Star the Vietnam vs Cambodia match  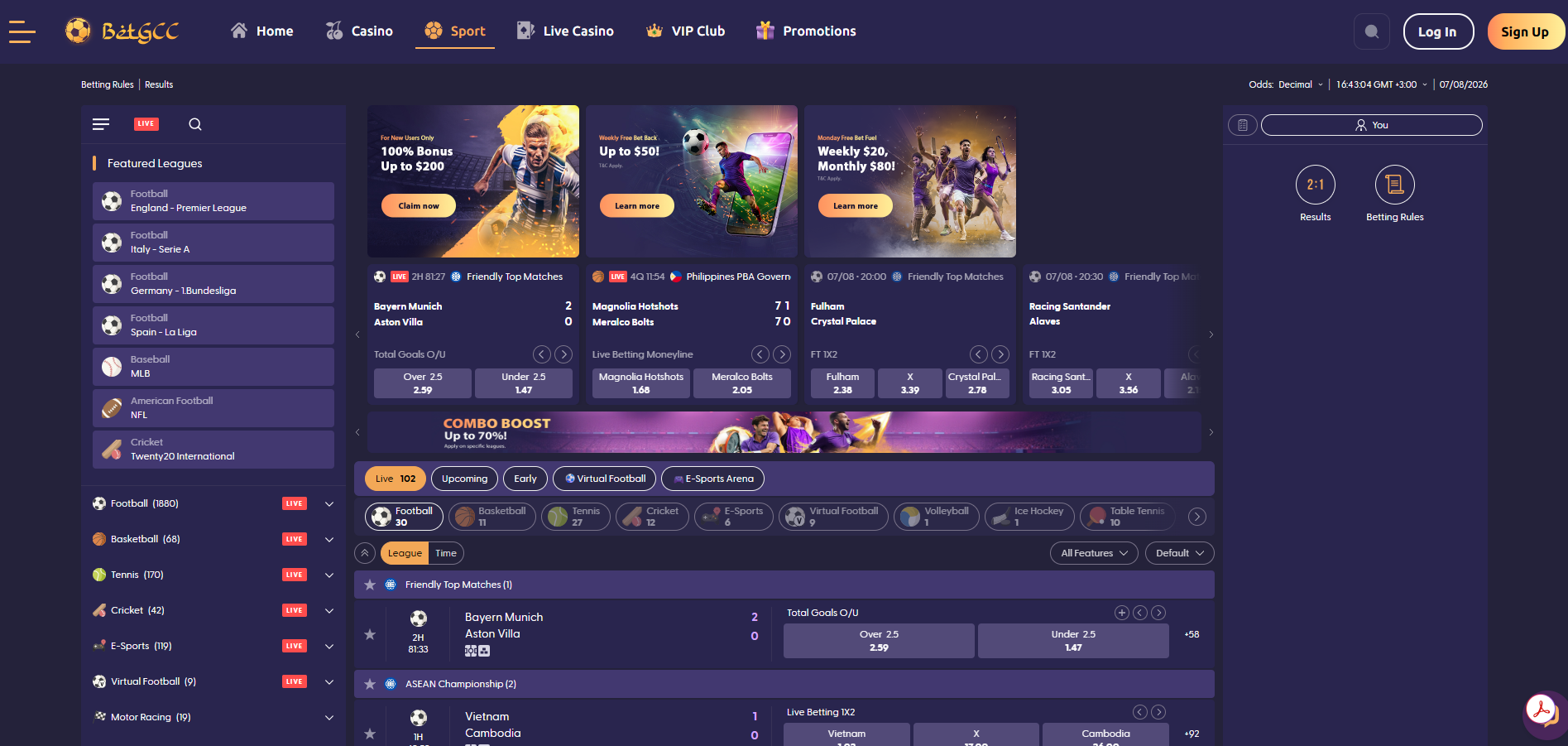pyautogui.click(x=370, y=734)
